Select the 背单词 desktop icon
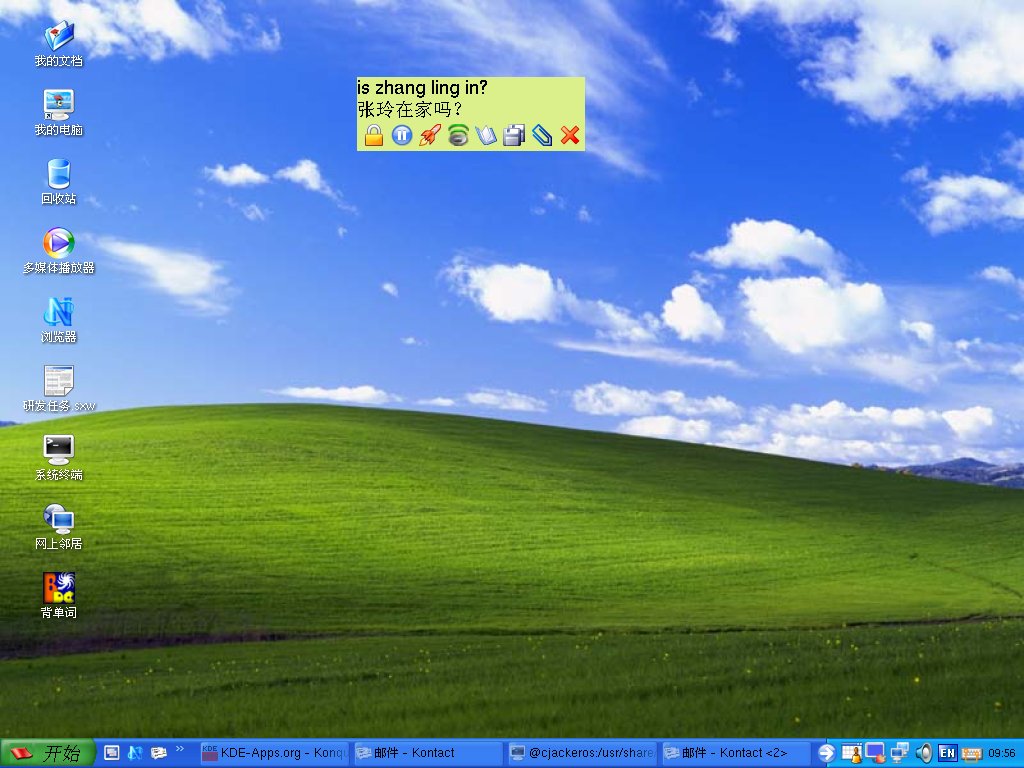Screen dimensions: 1024x768 click(x=59, y=596)
